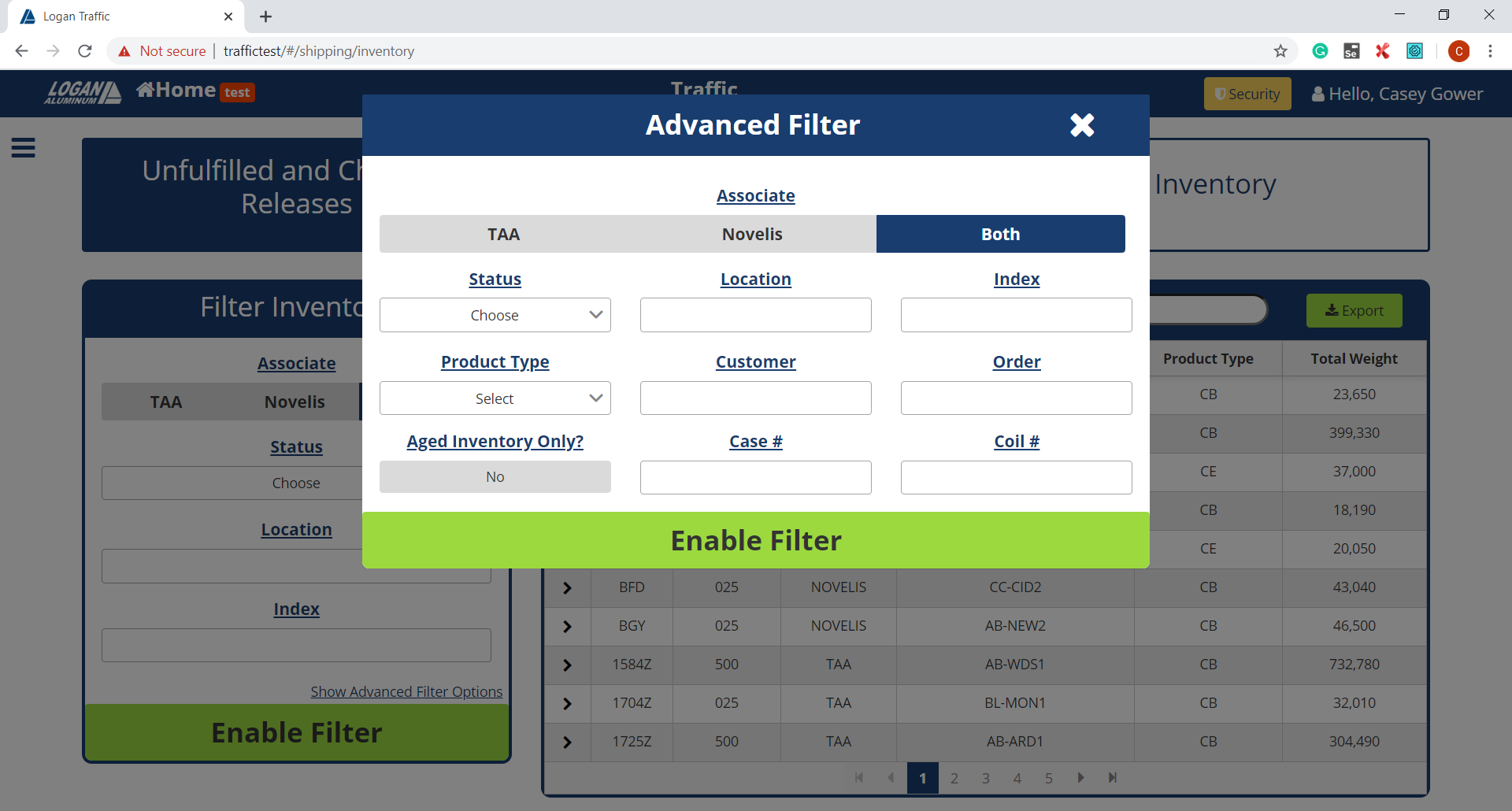Open Chrome's three-dot menu

point(1490,51)
